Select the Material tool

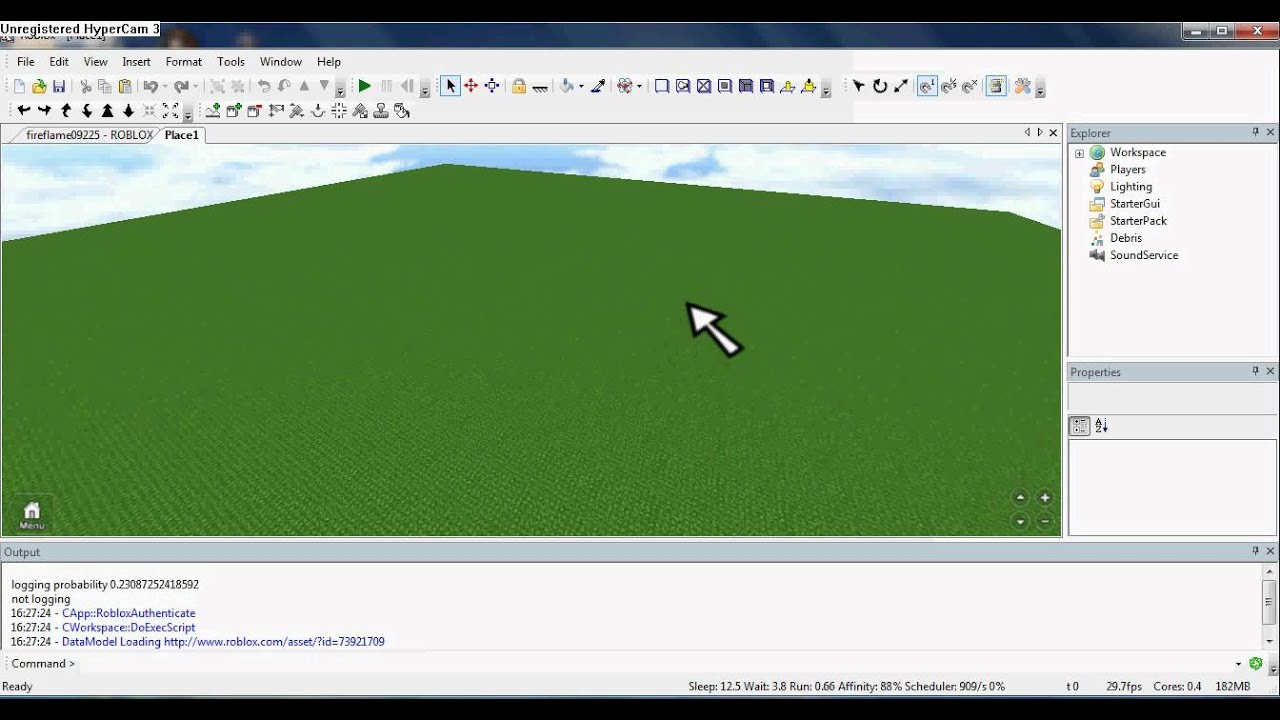click(x=625, y=86)
